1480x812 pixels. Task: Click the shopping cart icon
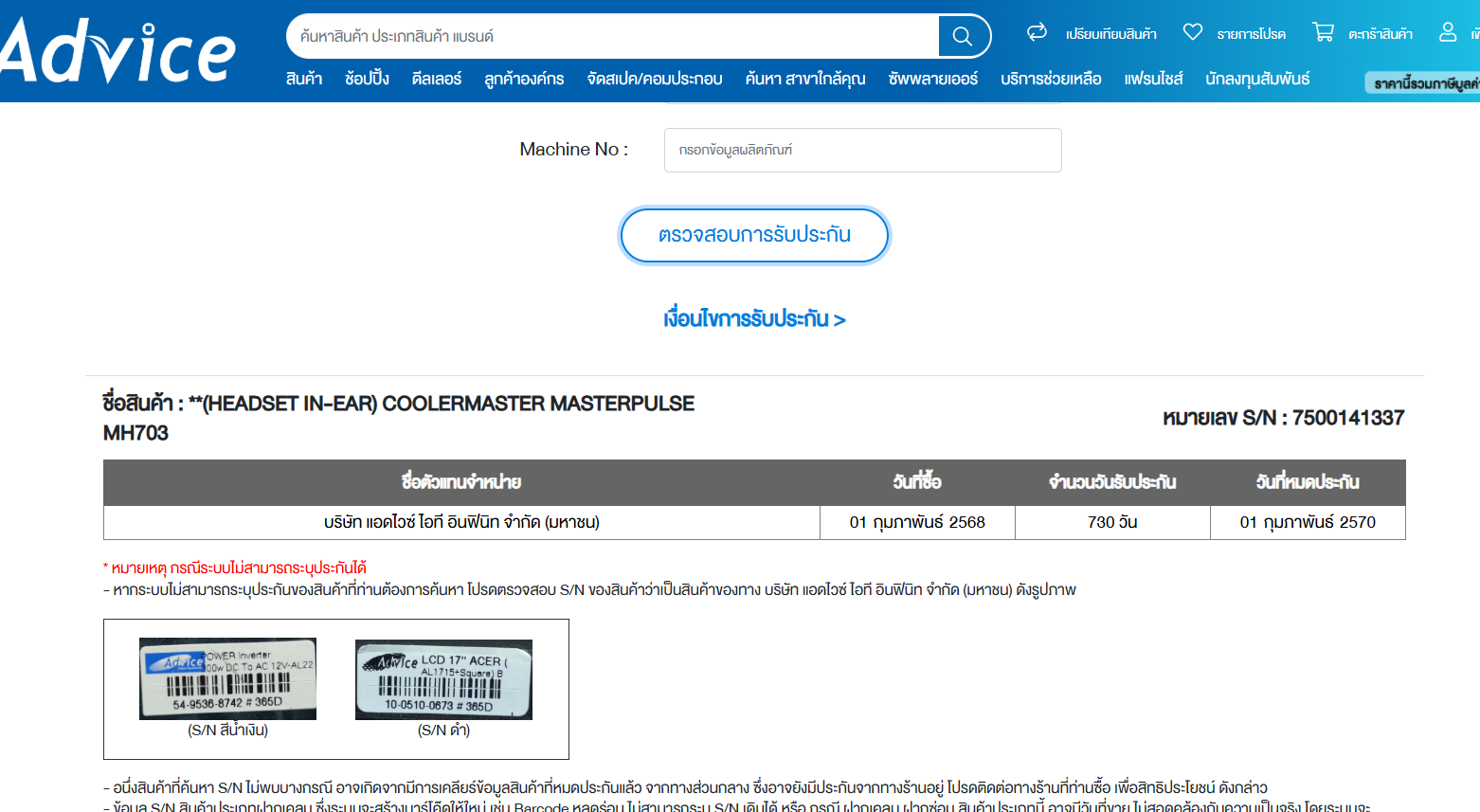[1323, 32]
